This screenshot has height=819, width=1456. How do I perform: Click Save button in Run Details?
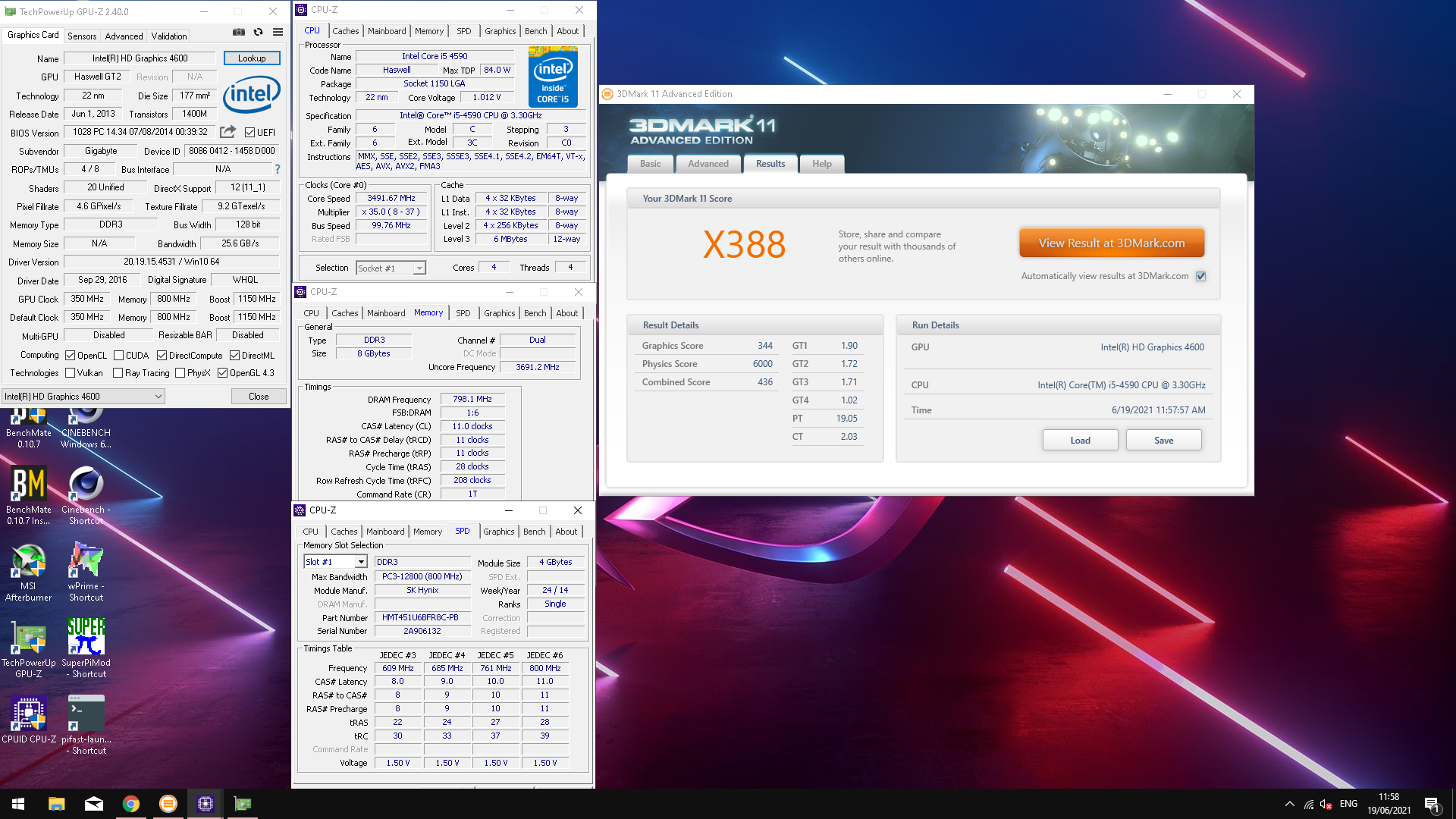1163,440
